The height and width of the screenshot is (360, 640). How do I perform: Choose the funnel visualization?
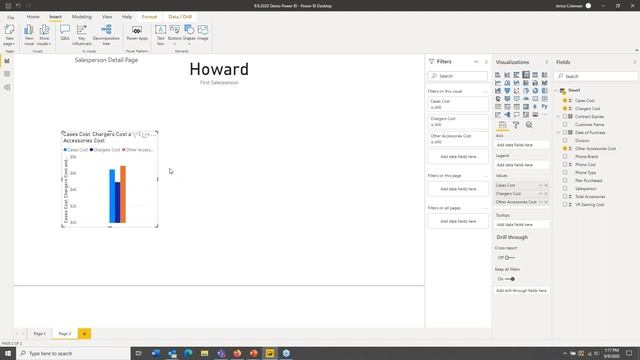coord(507,91)
